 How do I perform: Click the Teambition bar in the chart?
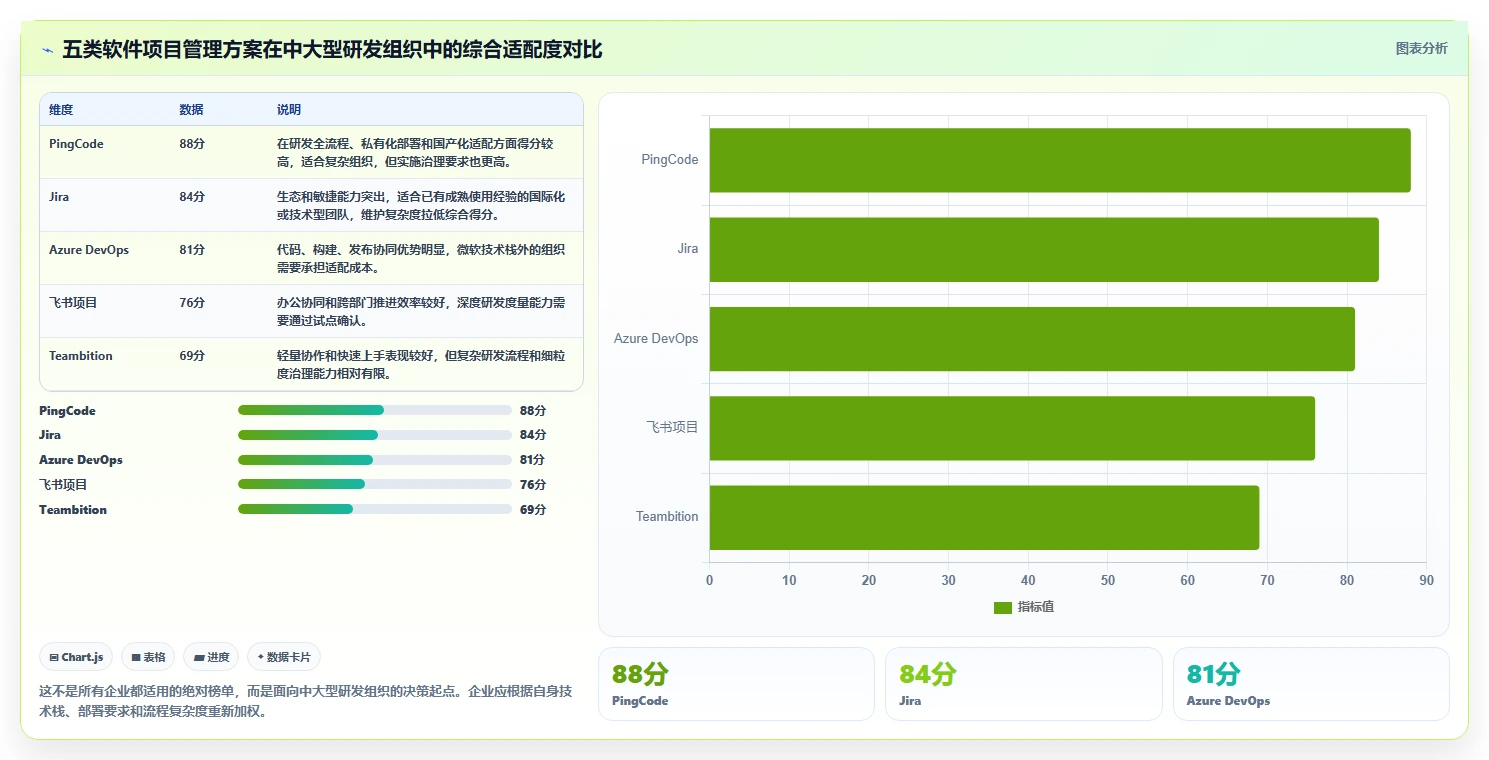(984, 517)
